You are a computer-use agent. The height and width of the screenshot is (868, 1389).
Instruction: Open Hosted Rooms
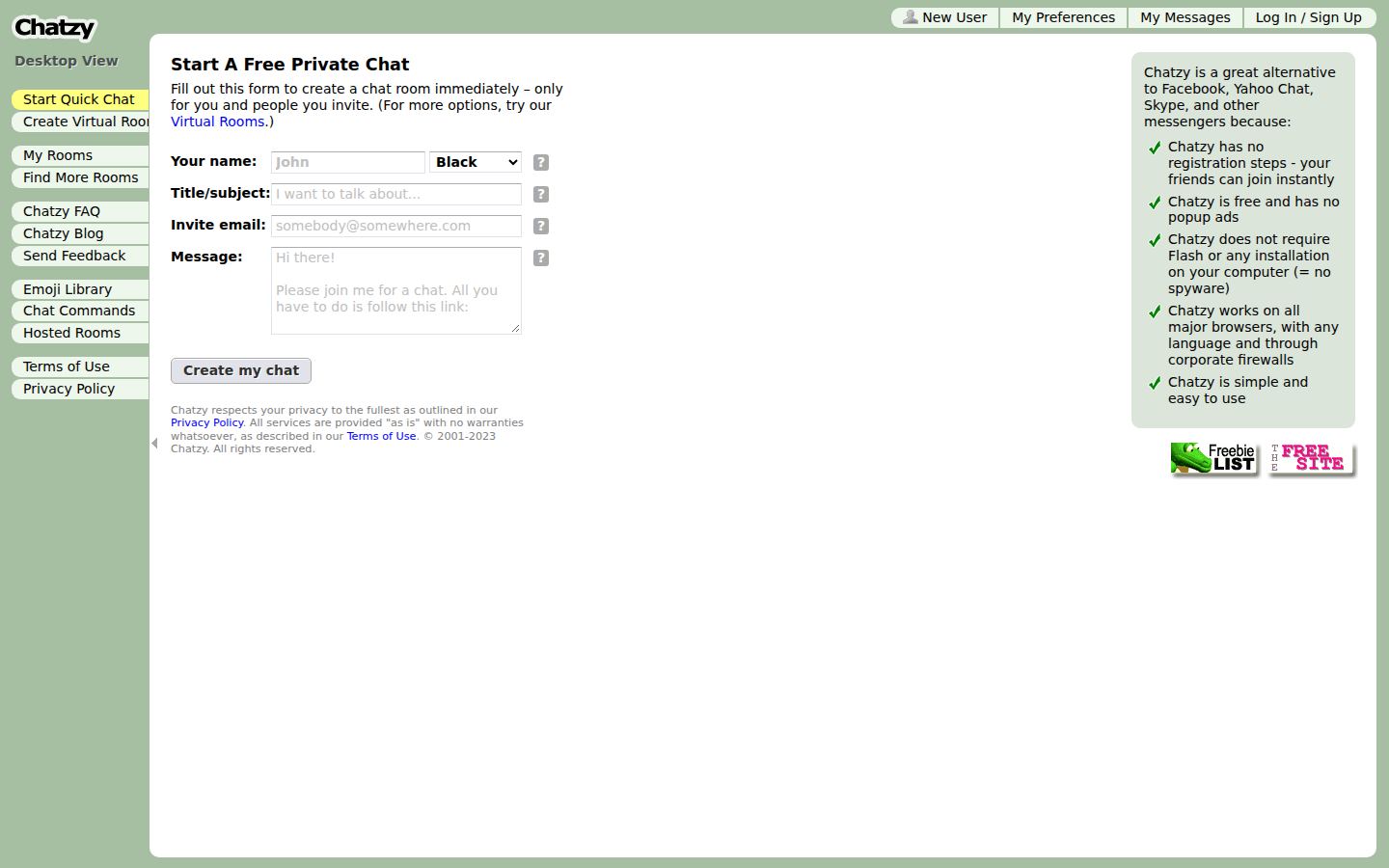click(x=80, y=333)
